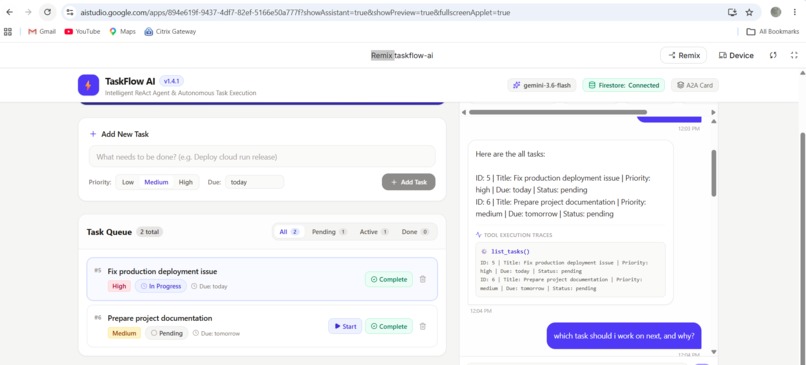This screenshot has height=365, width=806.
Task: Select Low priority
Action: coord(128,182)
